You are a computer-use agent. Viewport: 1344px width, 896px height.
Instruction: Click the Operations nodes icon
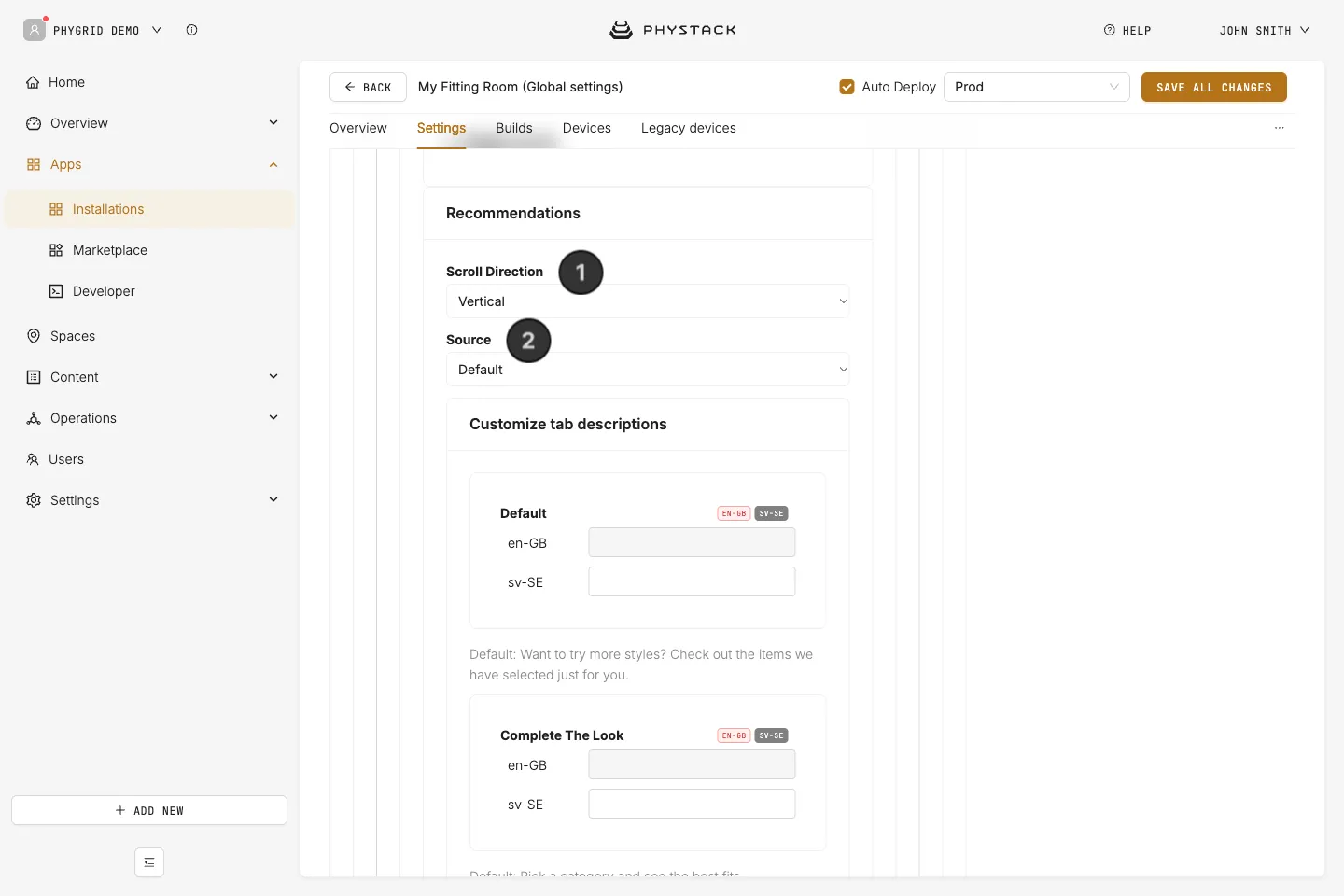click(34, 418)
